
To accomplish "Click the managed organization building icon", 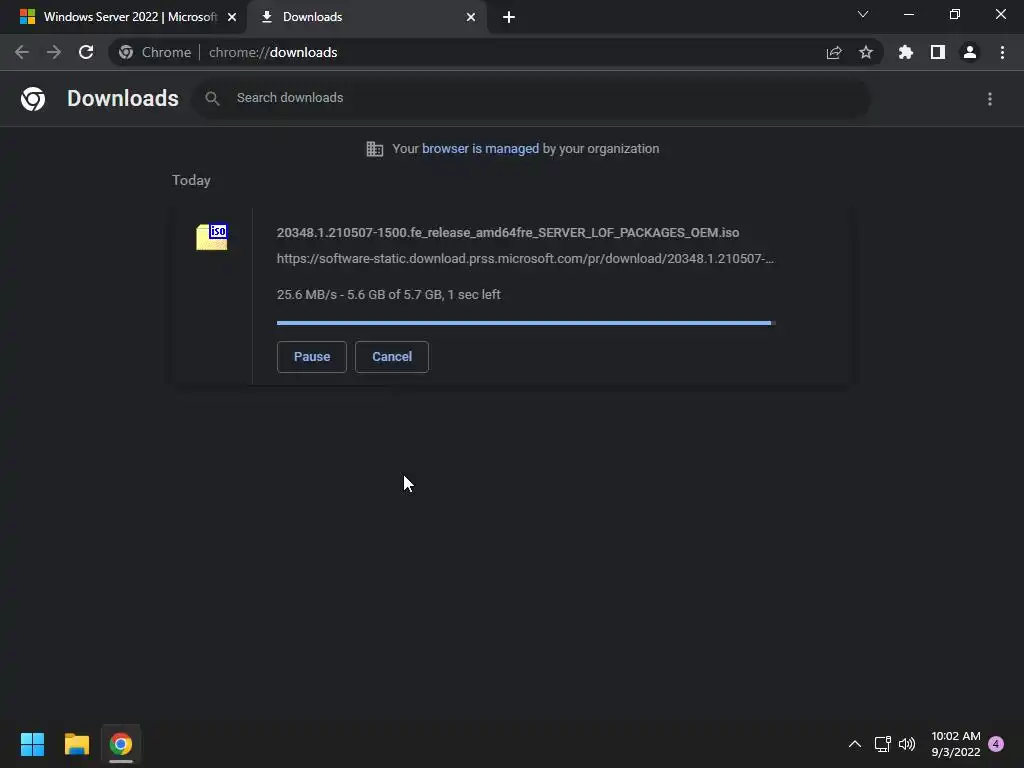I will (375, 149).
